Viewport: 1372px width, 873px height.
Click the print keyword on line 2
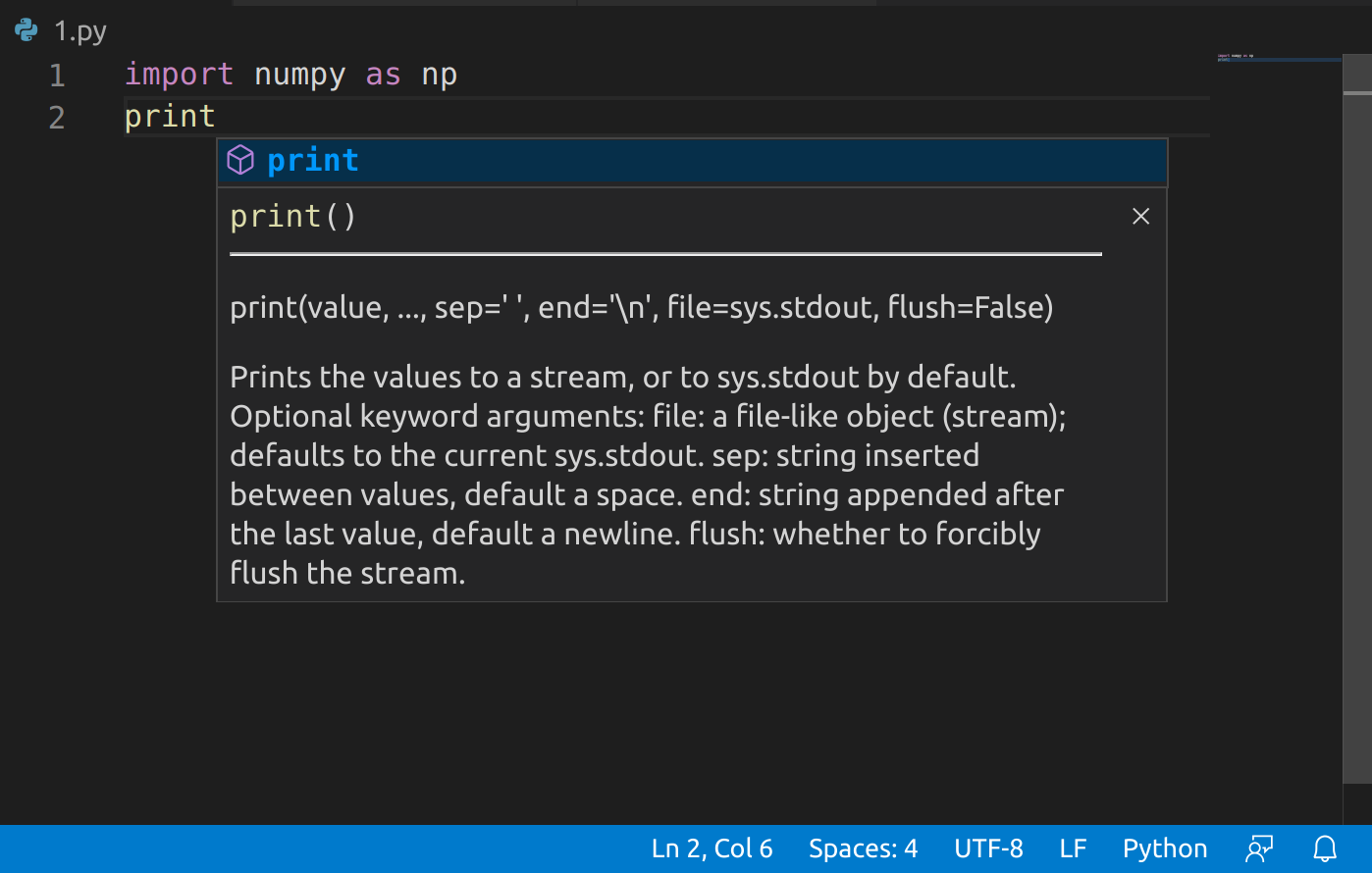[169, 118]
